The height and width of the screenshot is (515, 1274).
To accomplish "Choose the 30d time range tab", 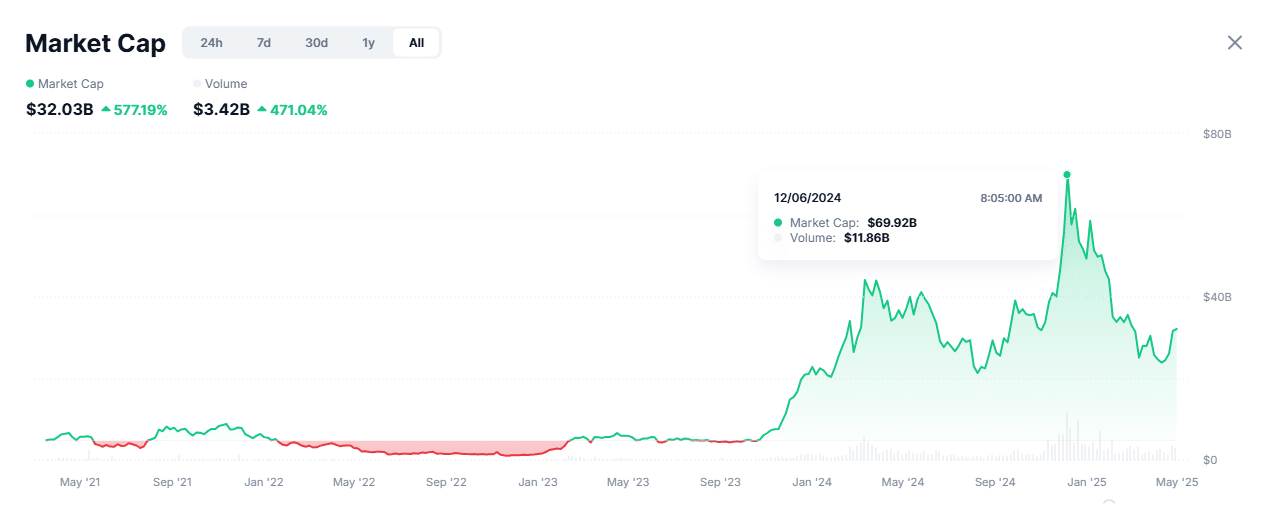I will tap(317, 43).
